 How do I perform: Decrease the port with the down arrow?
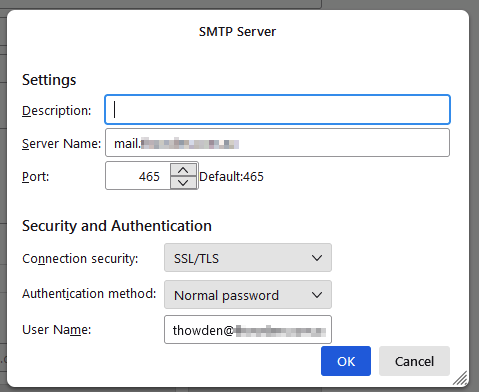[183, 183]
